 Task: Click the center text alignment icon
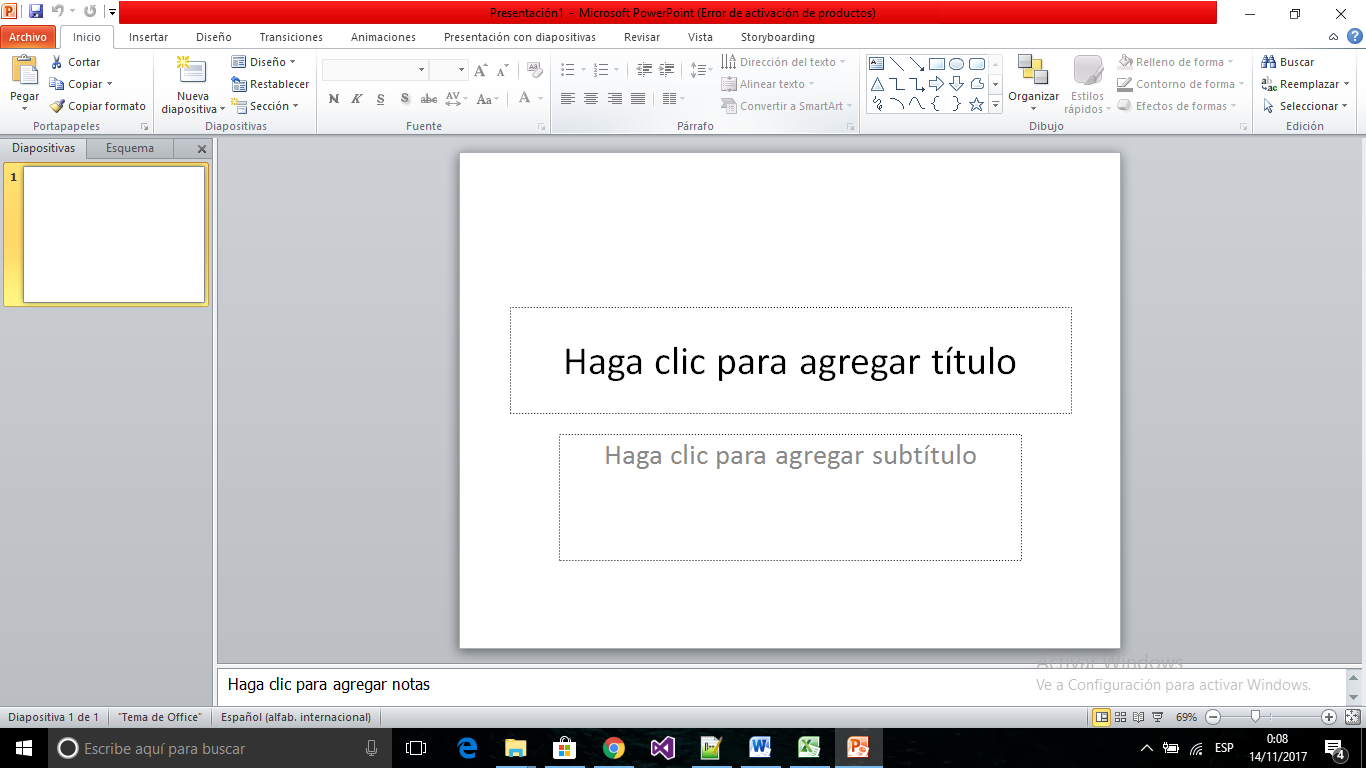pyautogui.click(x=590, y=98)
